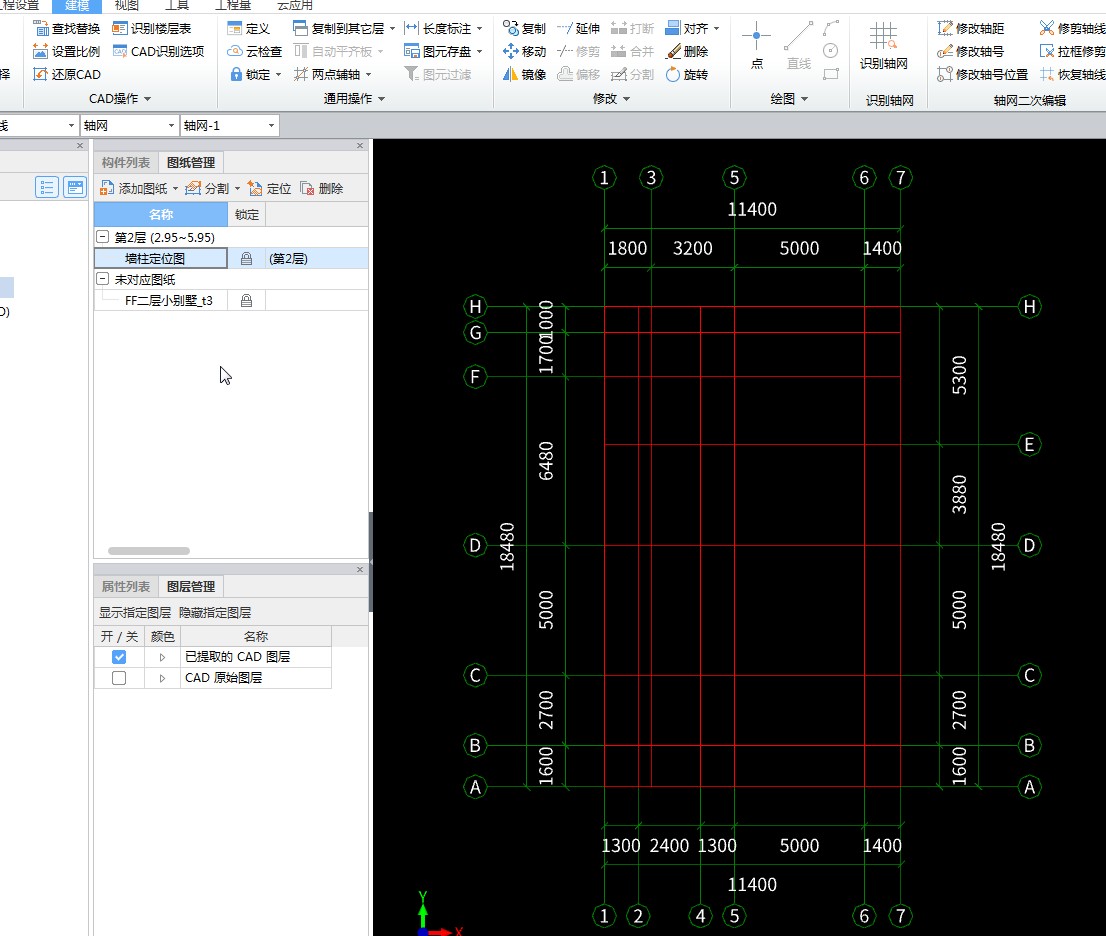Image resolution: width=1106 pixels, height=936 pixels.
Task: Select the 复制 copy tool
Action: tap(524, 28)
